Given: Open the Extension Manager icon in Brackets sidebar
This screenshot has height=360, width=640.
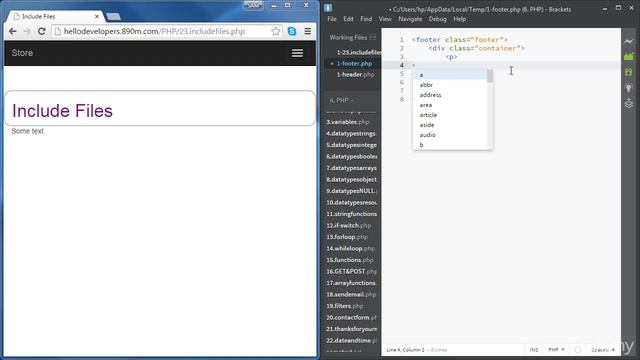Looking at the screenshot, I should click(x=629, y=57).
